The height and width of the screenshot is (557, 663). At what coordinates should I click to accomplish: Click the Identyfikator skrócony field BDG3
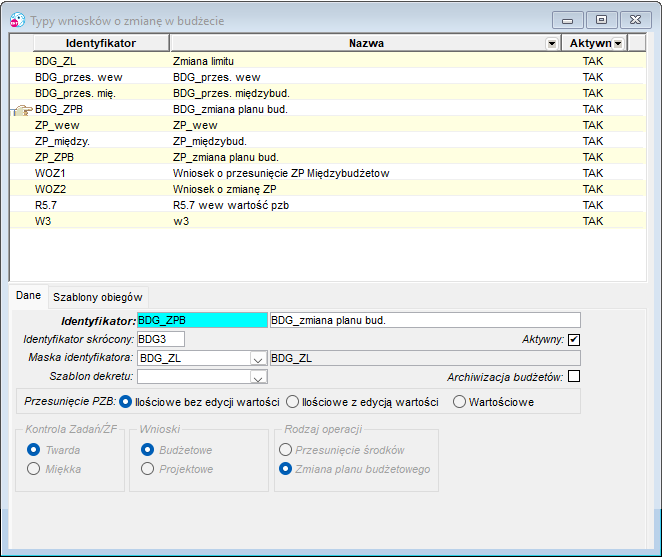161,339
